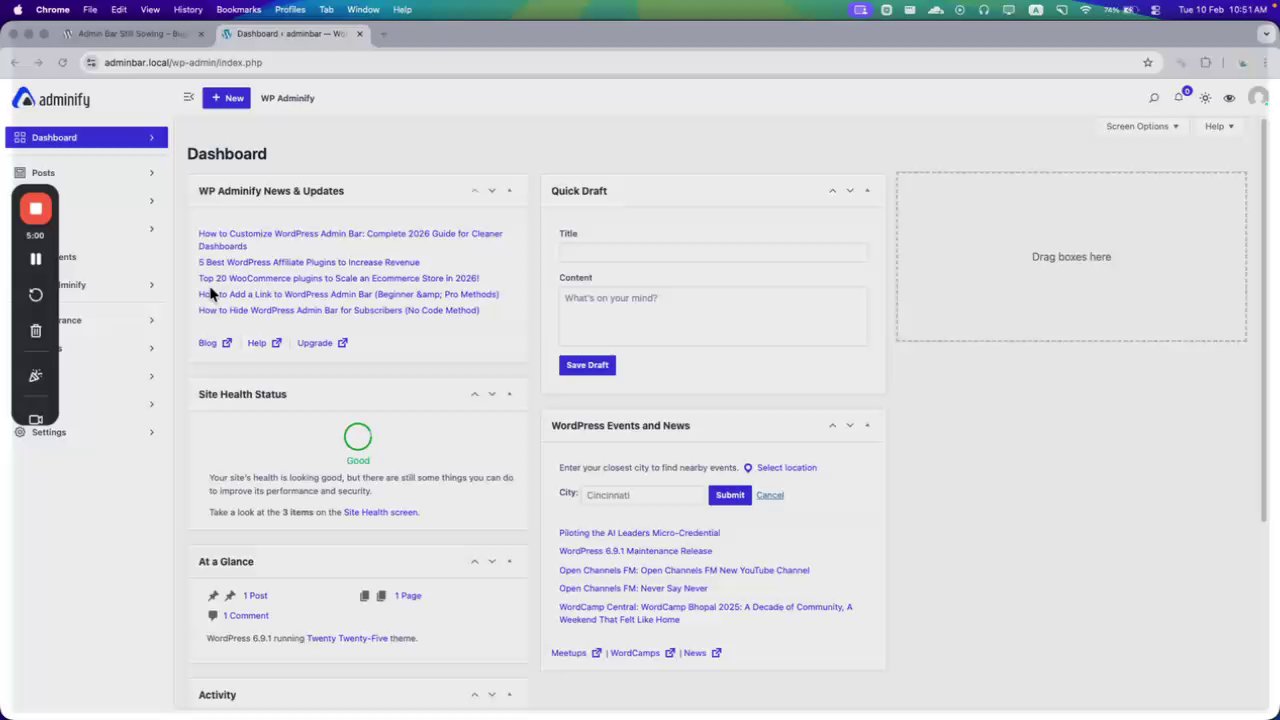Restart the recording with the circular arrow
This screenshot has height=720, width=1280.
coord(36,295)
